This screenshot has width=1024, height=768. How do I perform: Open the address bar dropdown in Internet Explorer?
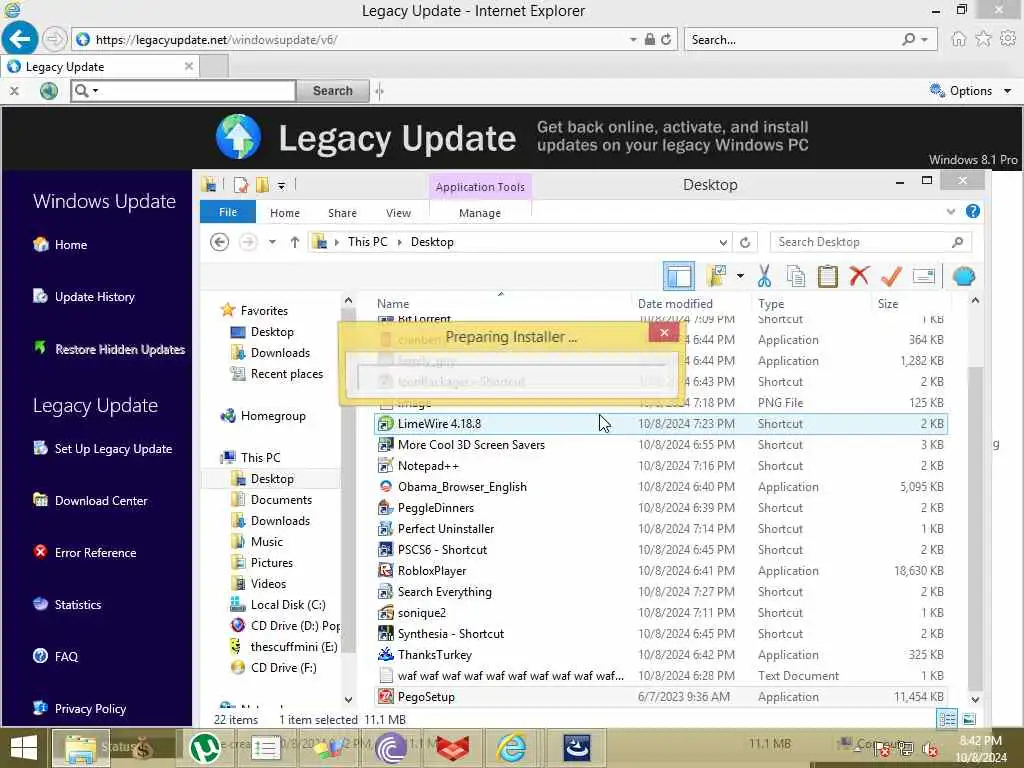point(633,40)
